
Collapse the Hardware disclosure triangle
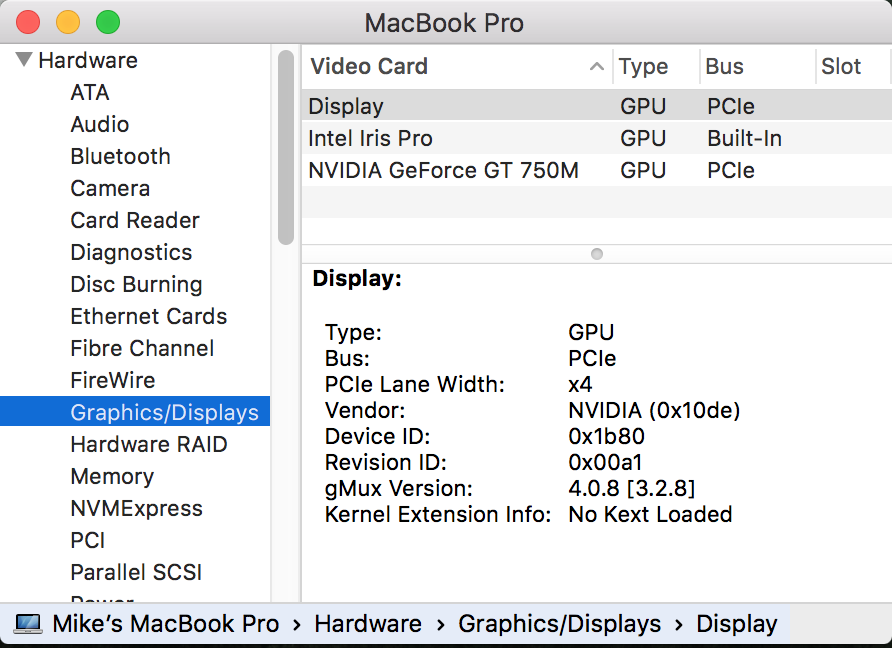tap(24, 60)
